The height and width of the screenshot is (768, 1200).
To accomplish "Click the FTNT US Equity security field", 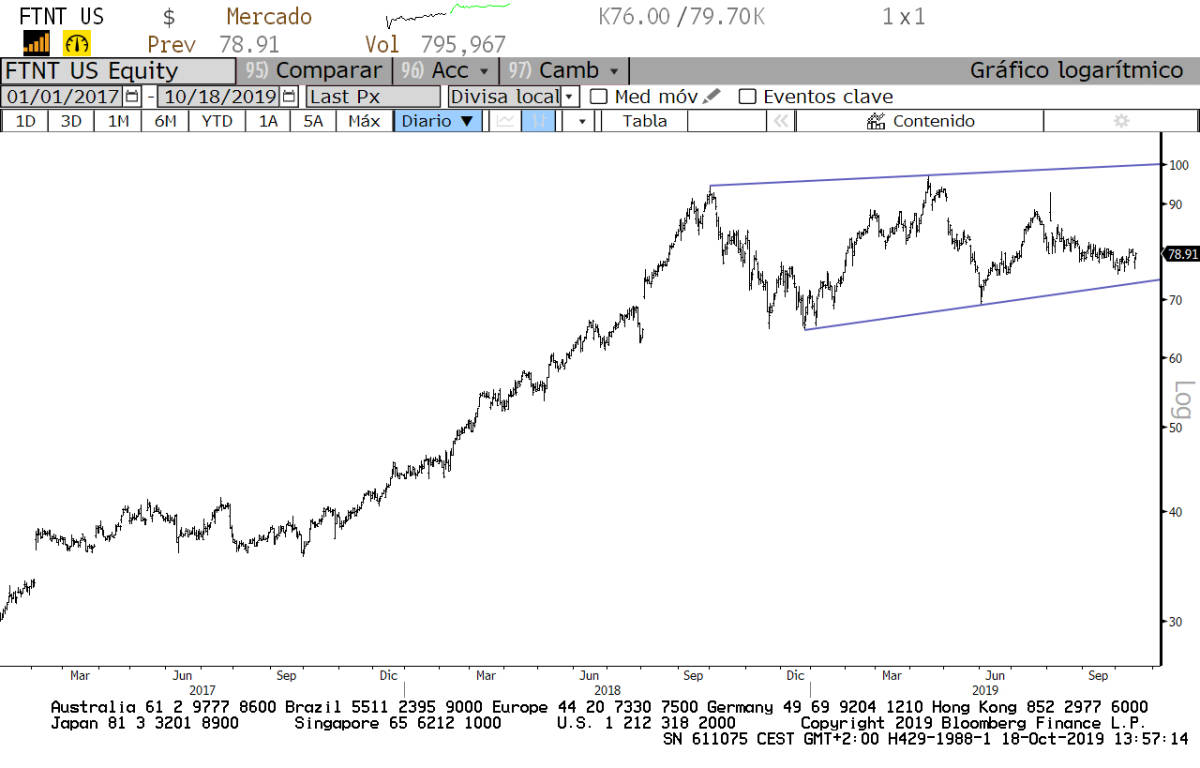I will pos(118,71).
